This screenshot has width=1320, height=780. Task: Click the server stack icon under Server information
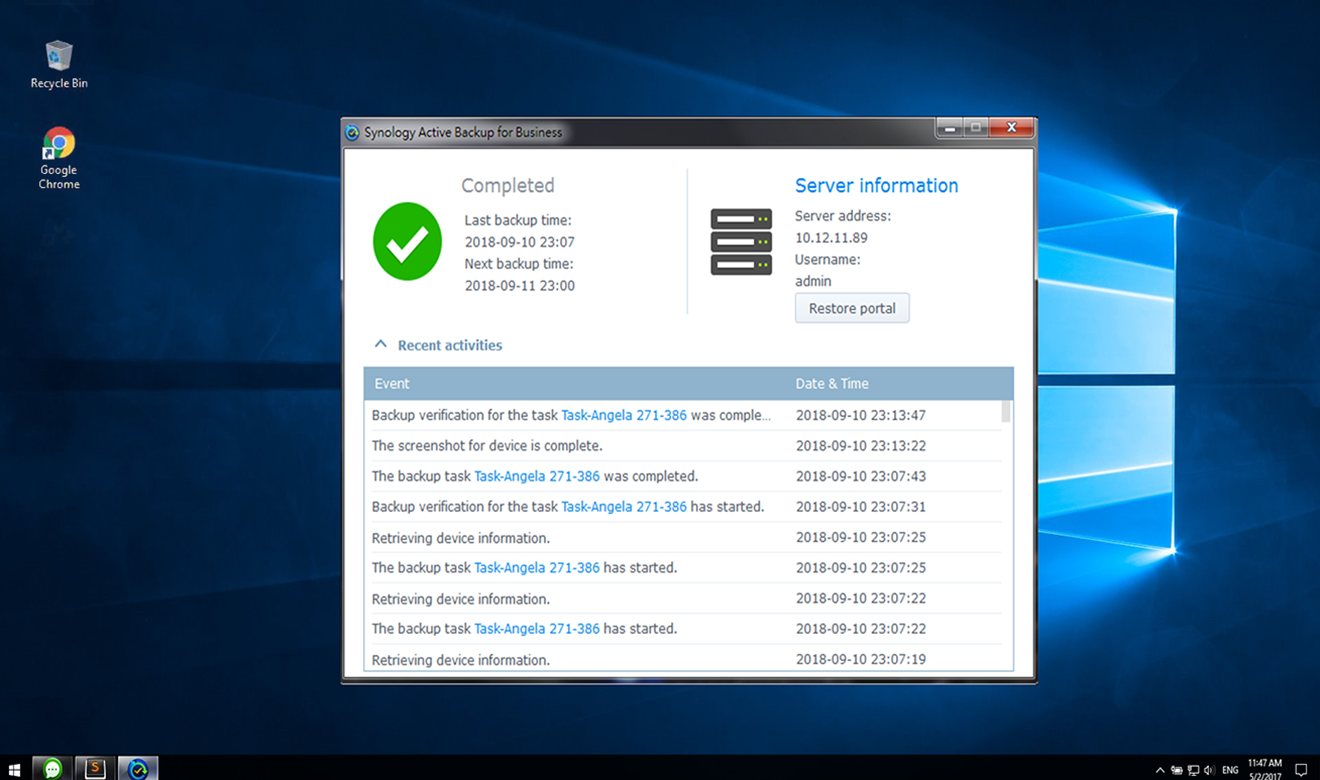point(741,241)
